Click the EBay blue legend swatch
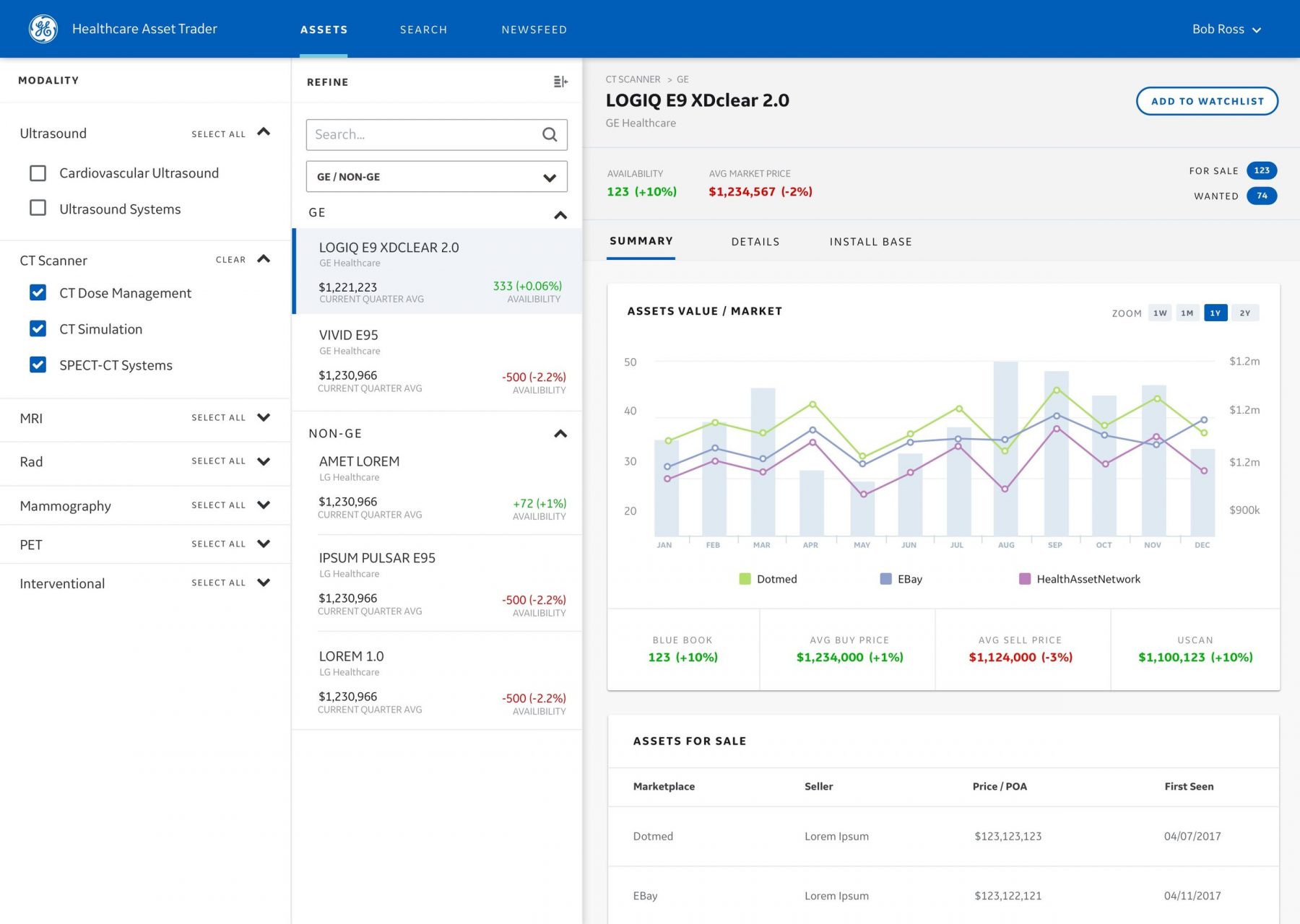Screen dimensions: 1300x924 (885, 579)
